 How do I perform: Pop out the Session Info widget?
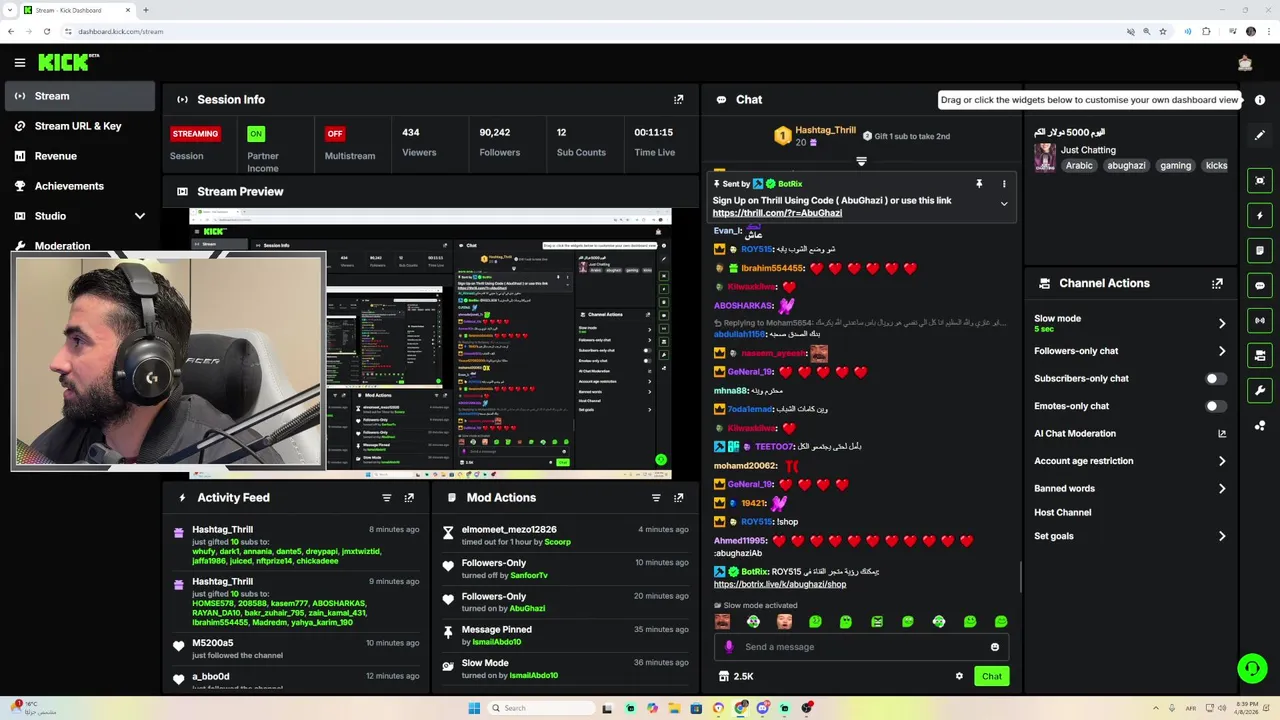[x=679, y=99]
